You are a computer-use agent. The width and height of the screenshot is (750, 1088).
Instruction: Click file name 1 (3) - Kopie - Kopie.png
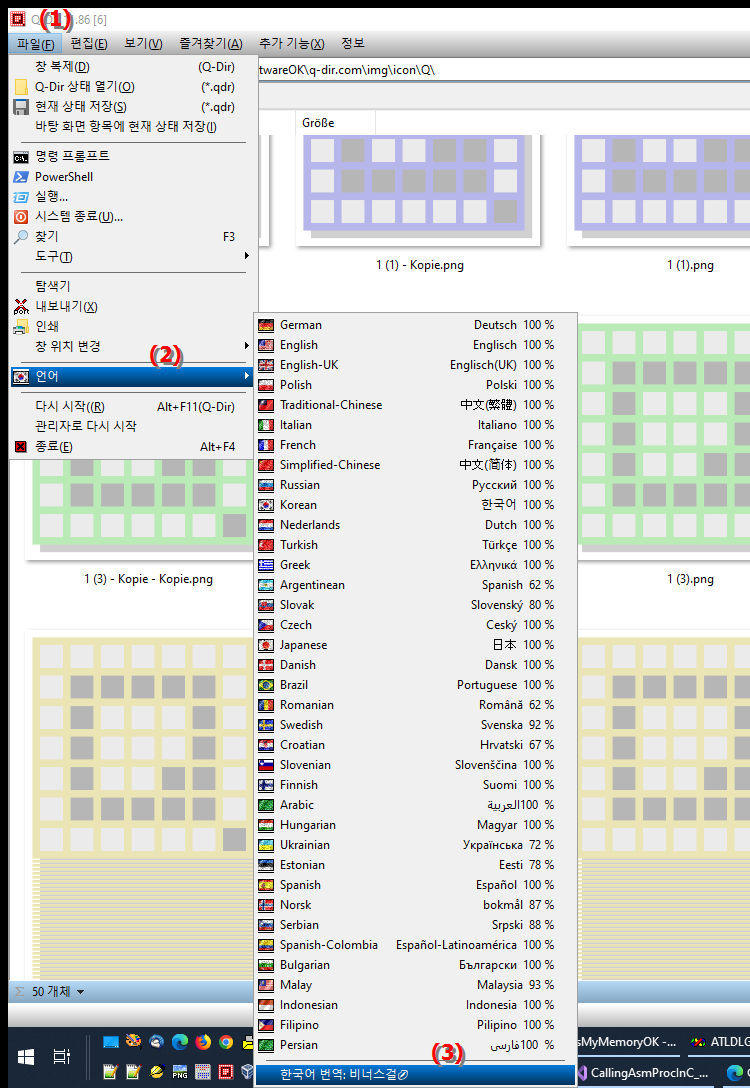pyautogui.click(x=148, y=579)
